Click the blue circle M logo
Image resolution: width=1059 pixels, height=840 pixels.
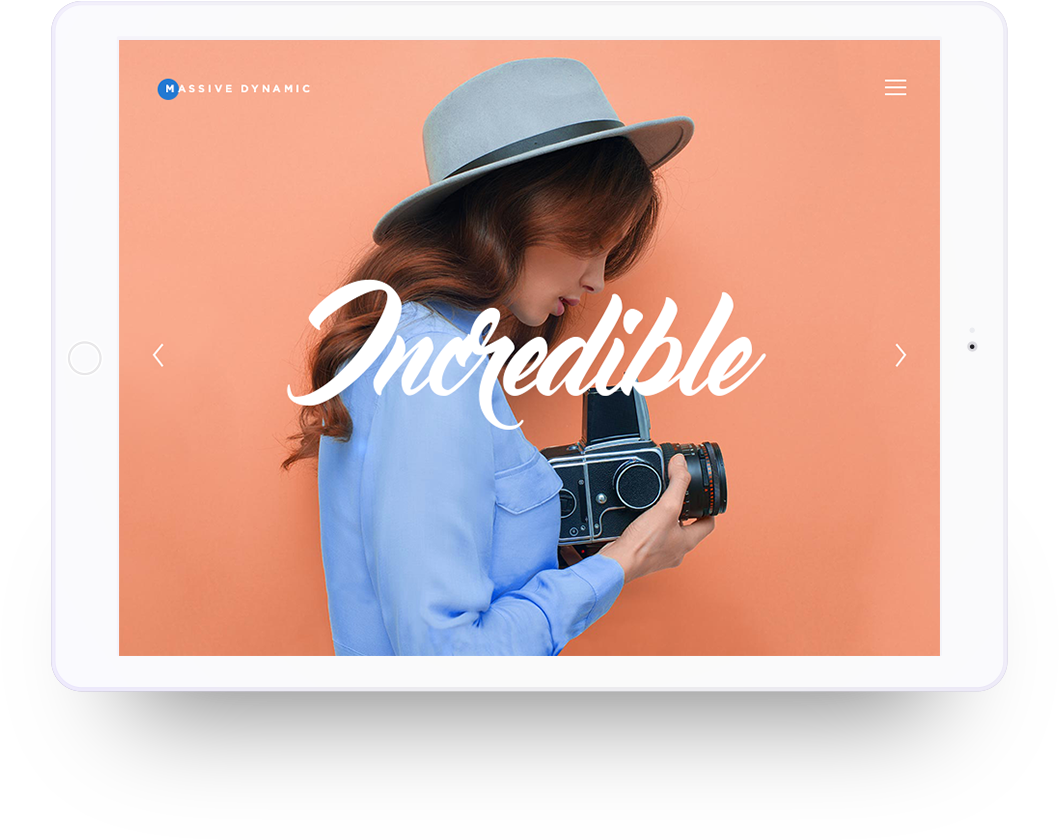pyautogui.click(x=168, y=88)
